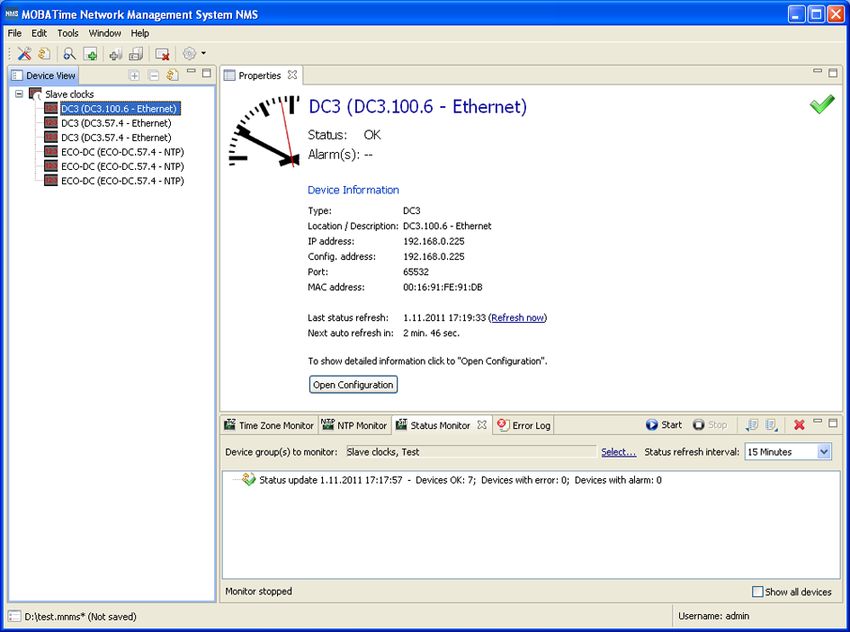Select the Slave clocks group in the tree
This screenshot has width=850, height=632.
(x=69, y=94)
